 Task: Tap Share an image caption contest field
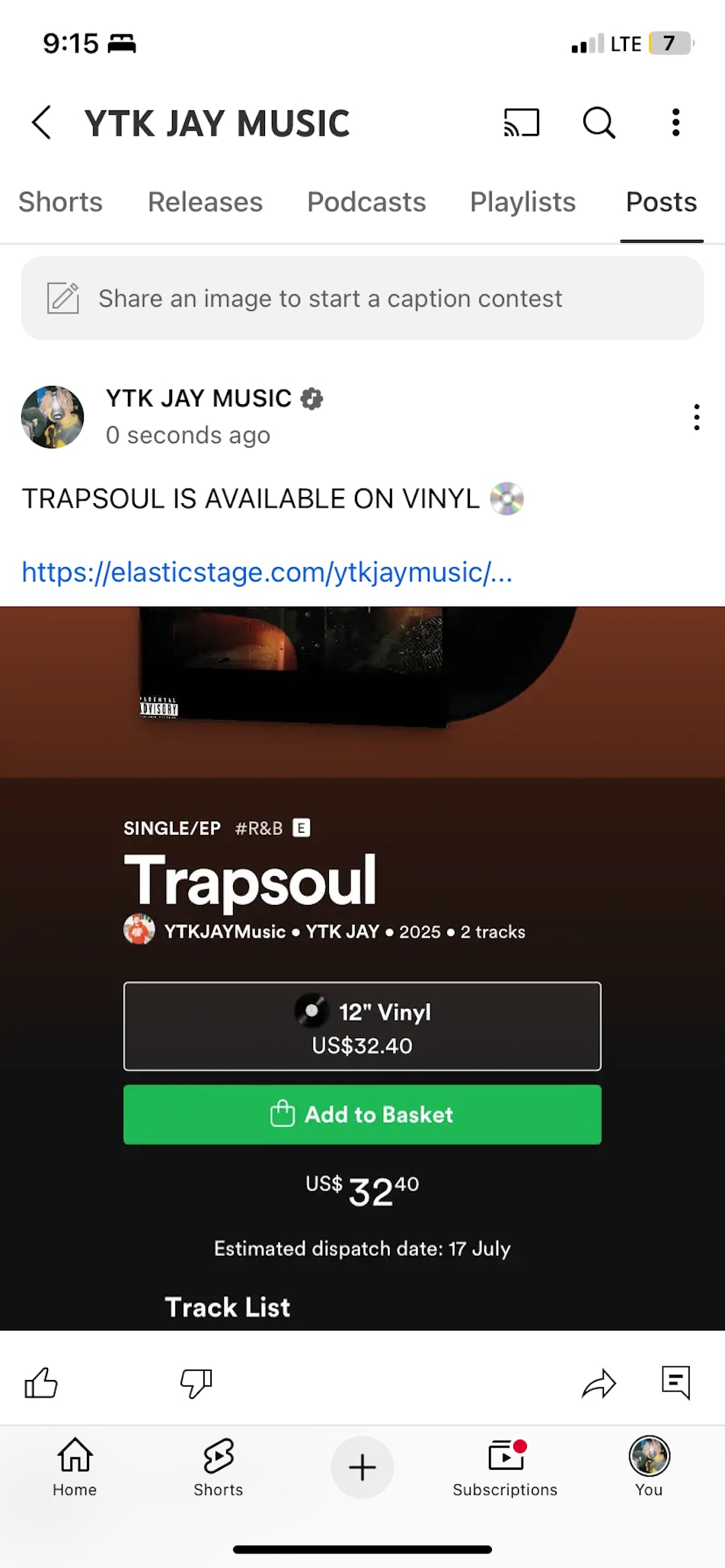coord(362,298)
